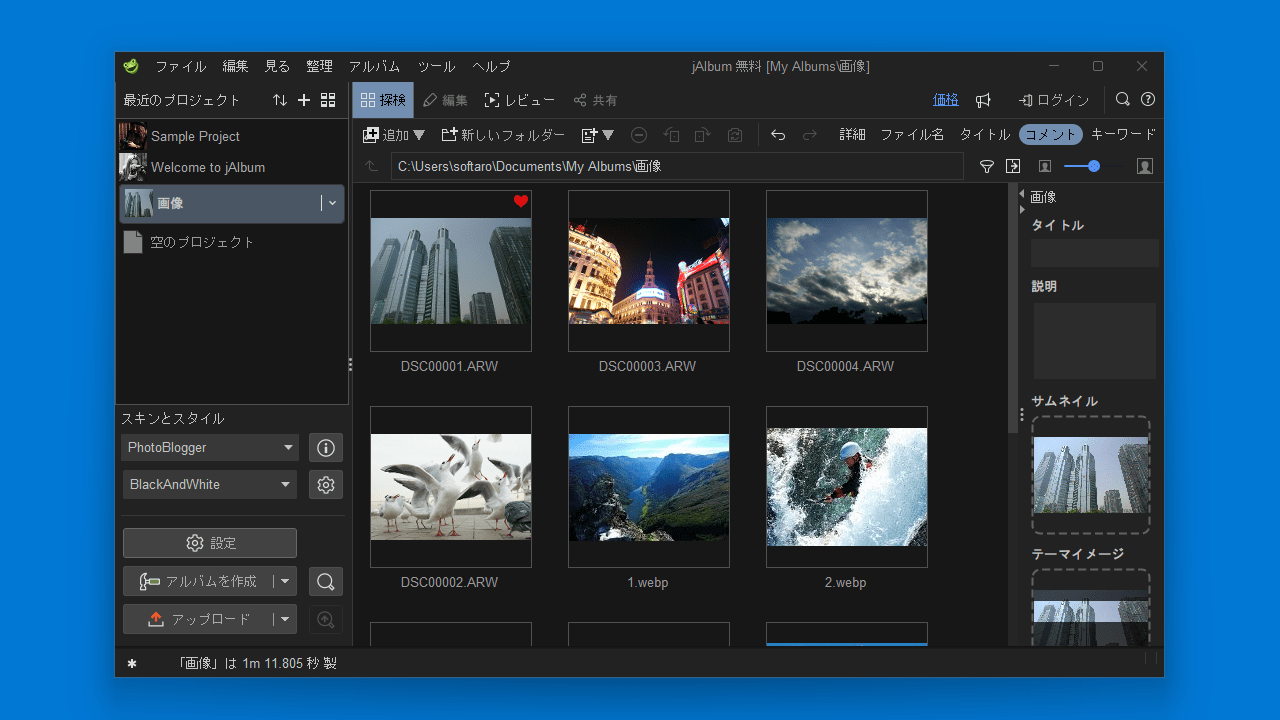Click the redo arrow icon
1280x720 pixels.
[x=810, y=135]
